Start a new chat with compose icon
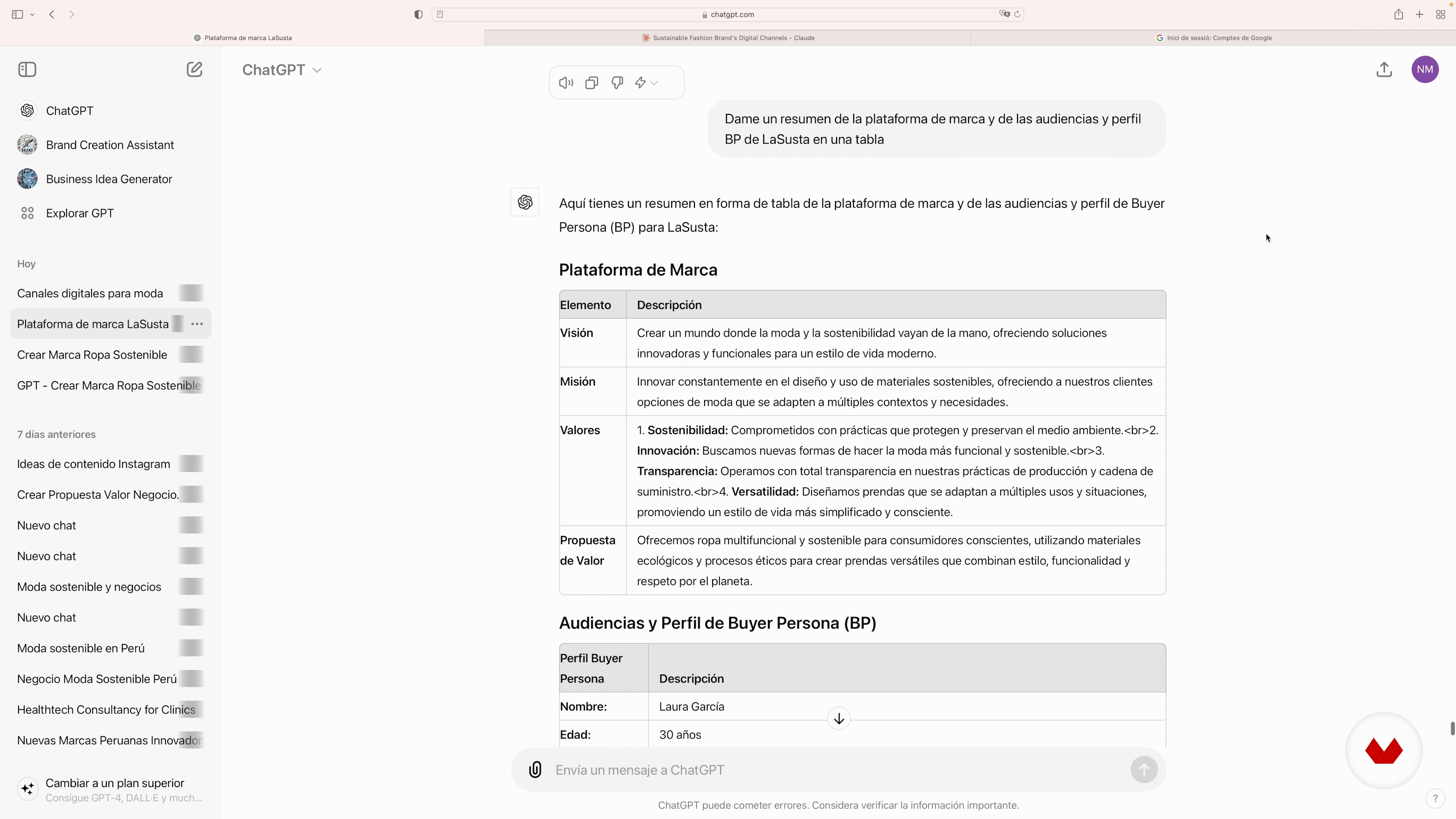 195,69
